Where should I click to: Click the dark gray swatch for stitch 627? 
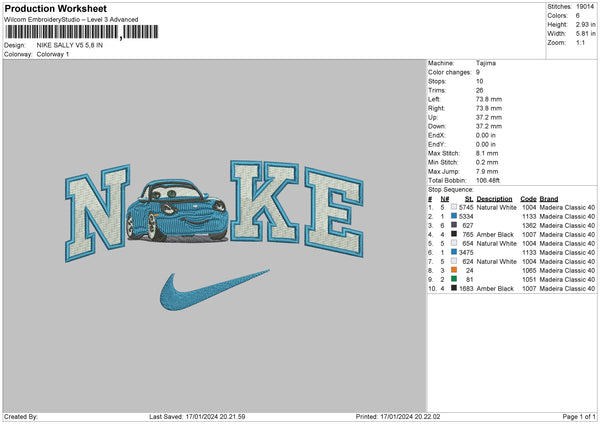(x=455, y=225)
